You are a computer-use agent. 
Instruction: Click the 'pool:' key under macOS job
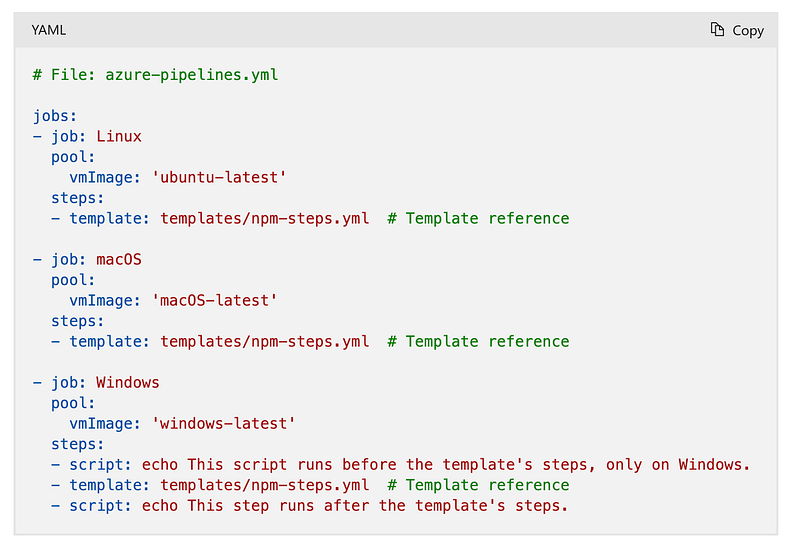[73, 280]
